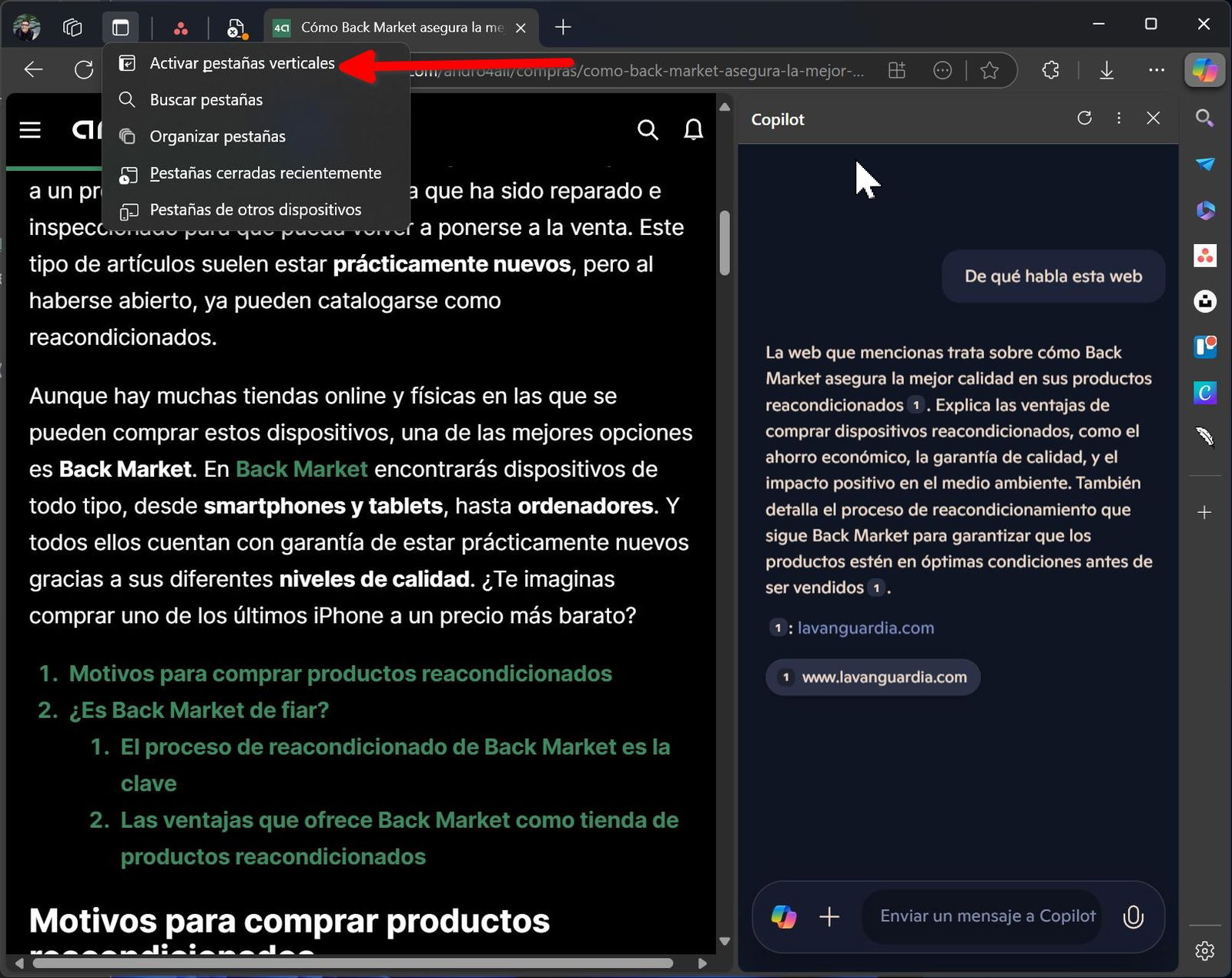Open the Edge profile avatar

pyautogui.click(x=27, y=28)
